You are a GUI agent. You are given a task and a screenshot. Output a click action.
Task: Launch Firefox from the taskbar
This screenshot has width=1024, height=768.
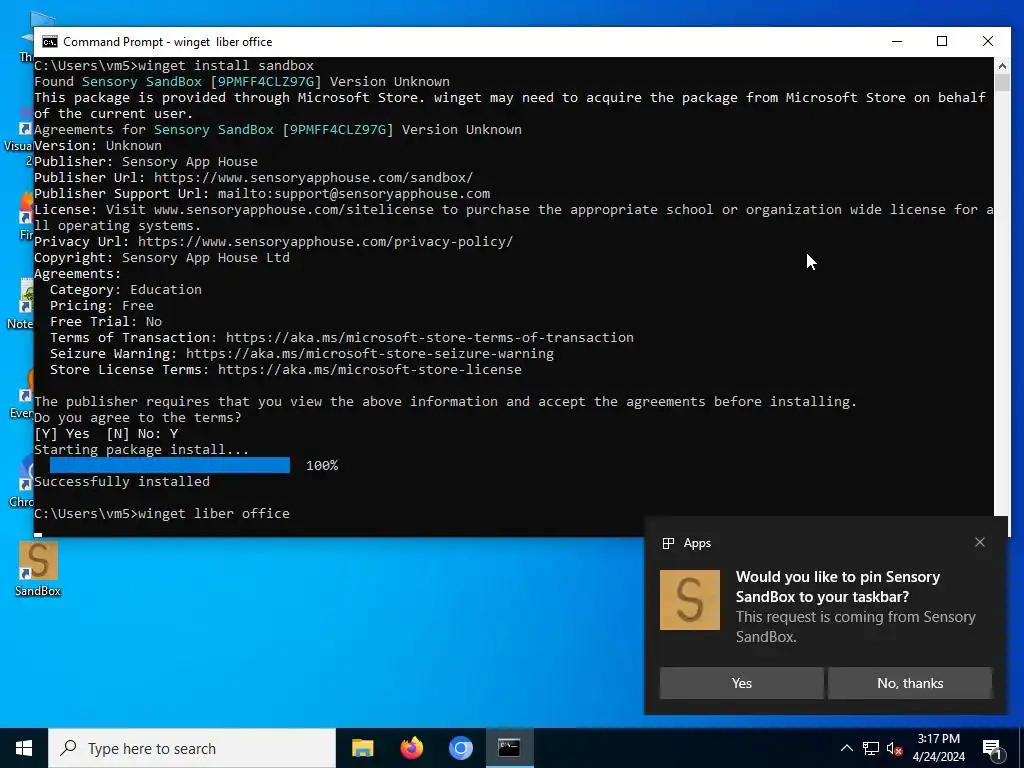411,748
